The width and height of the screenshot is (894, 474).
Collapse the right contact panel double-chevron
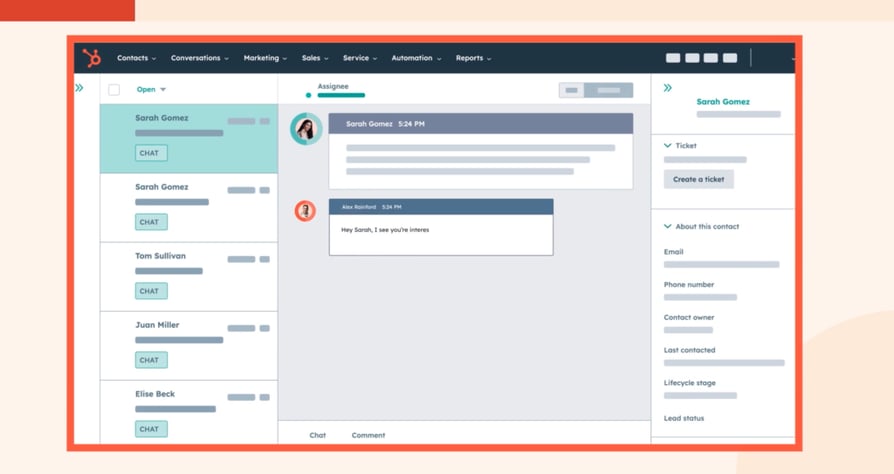668,88
